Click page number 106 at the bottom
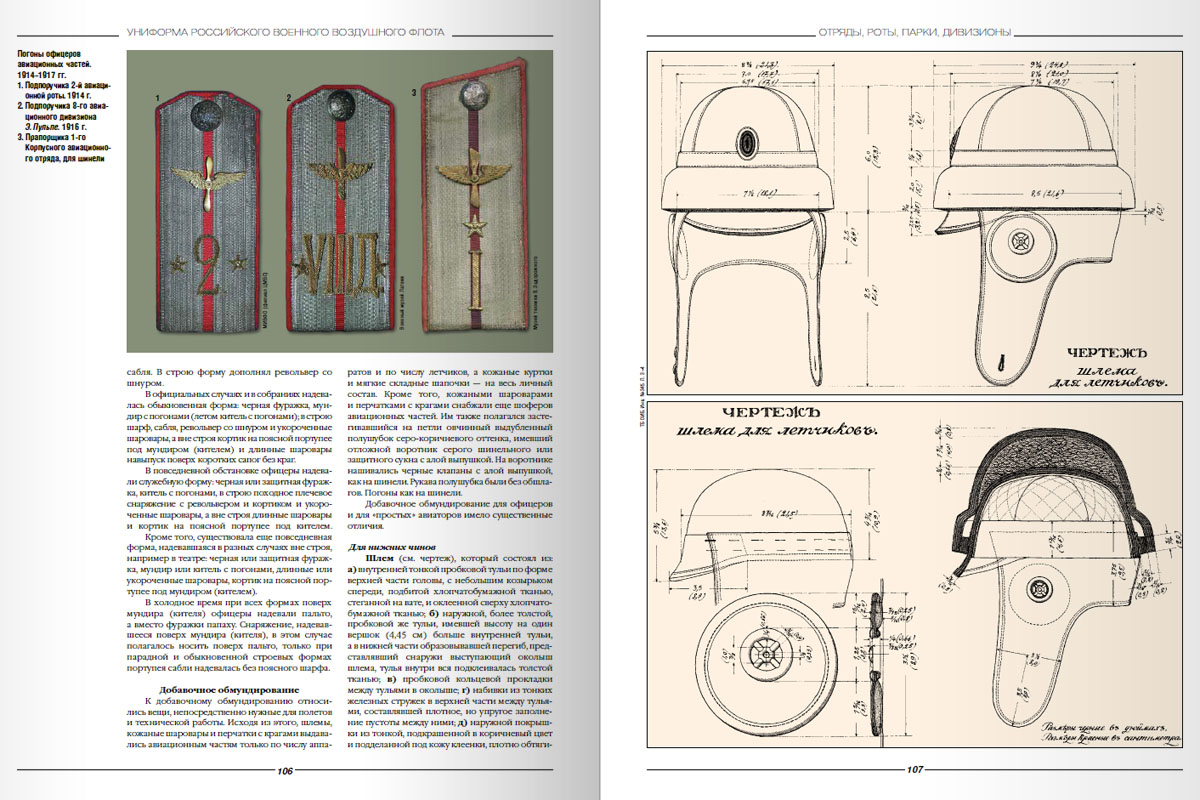This screenshot has width=1200, height=800. [285, 770]
